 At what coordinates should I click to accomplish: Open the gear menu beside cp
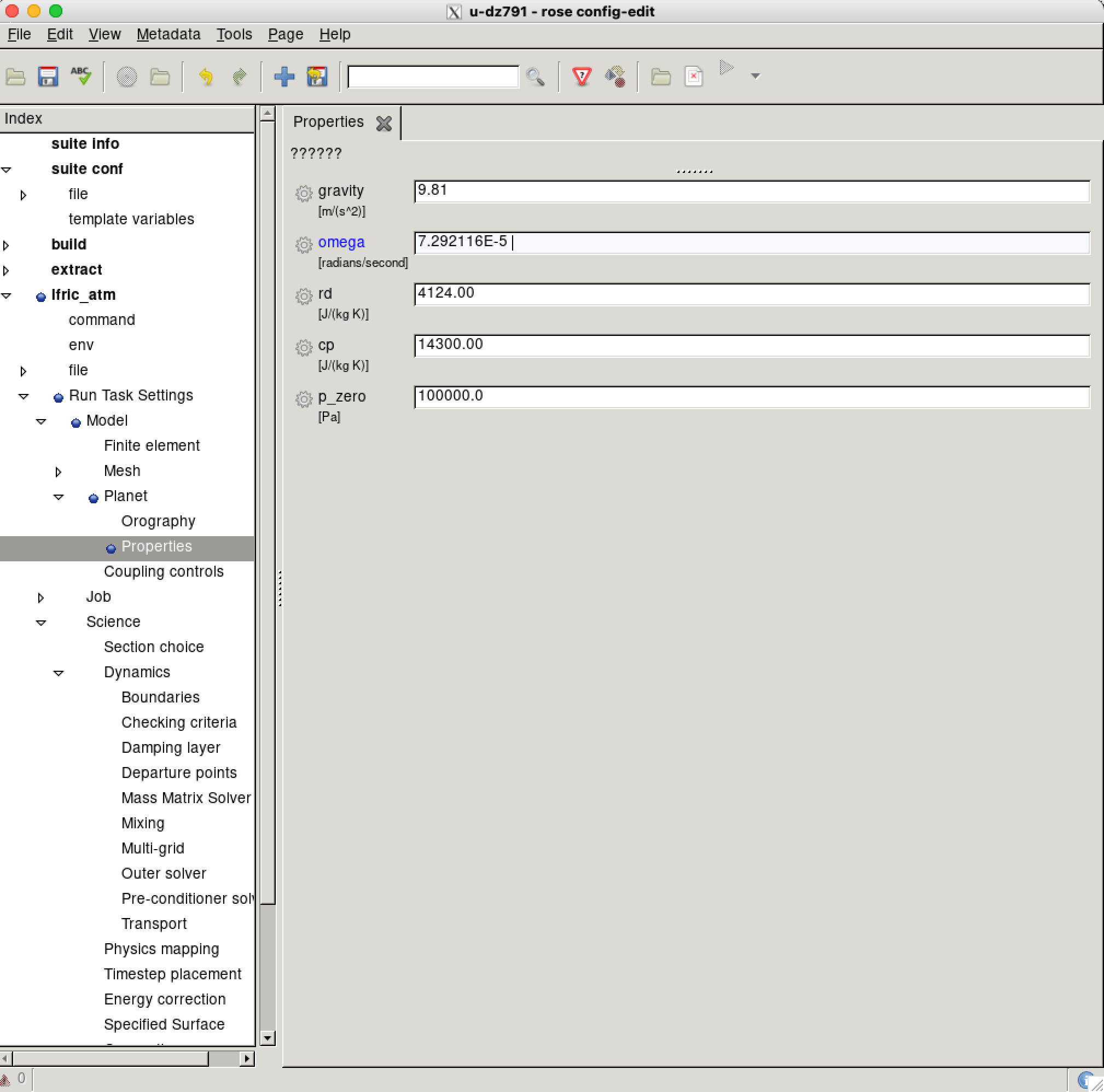click(x=304, y=347)
